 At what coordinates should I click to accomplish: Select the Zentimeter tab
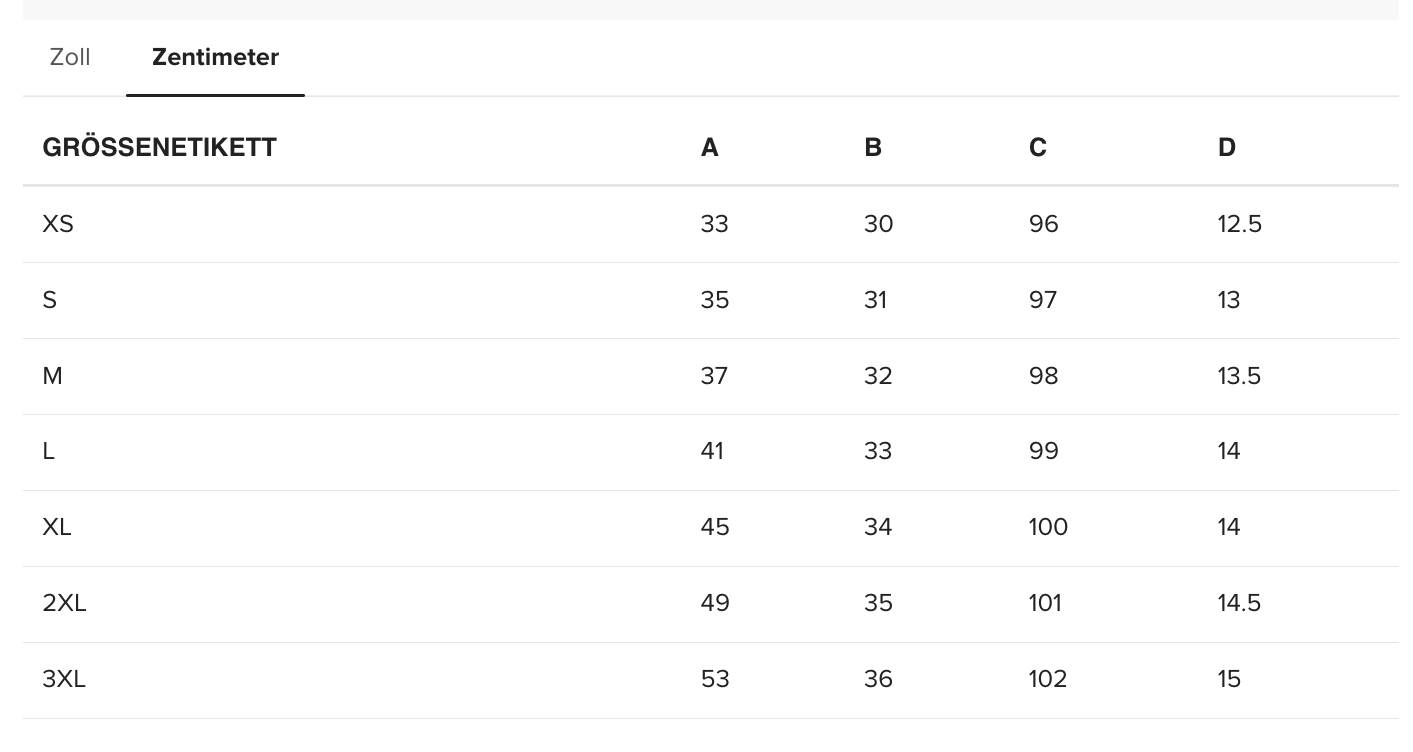(x=215, y=57)
